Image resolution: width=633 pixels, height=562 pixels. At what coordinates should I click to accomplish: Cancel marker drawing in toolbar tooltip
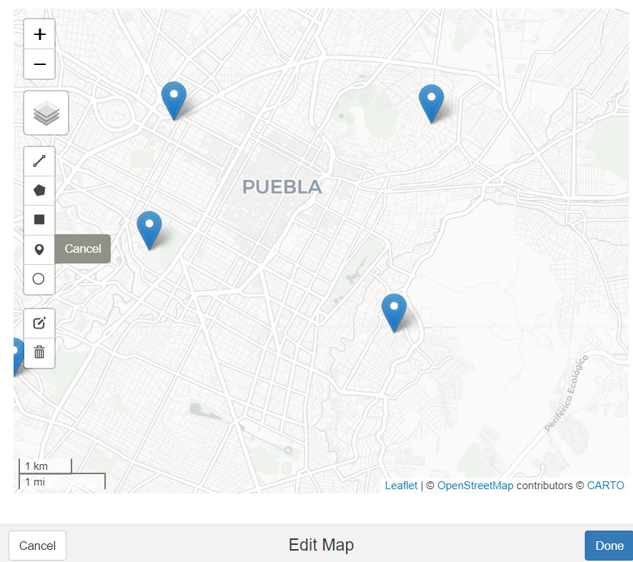coord(82,249)
